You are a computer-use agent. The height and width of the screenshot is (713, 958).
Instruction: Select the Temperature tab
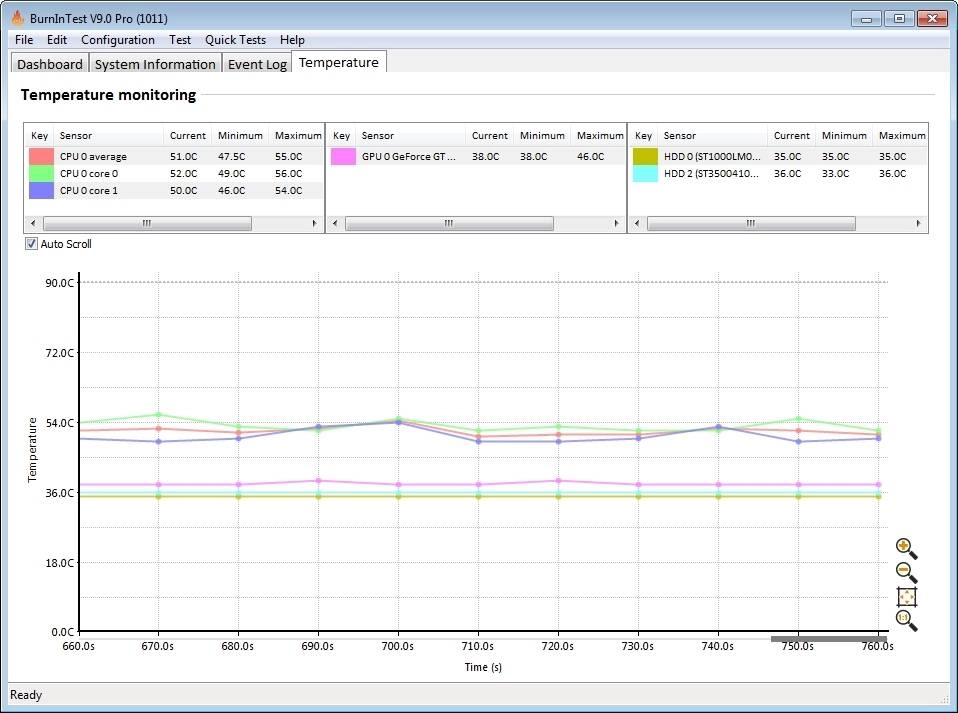click(338, 62)
